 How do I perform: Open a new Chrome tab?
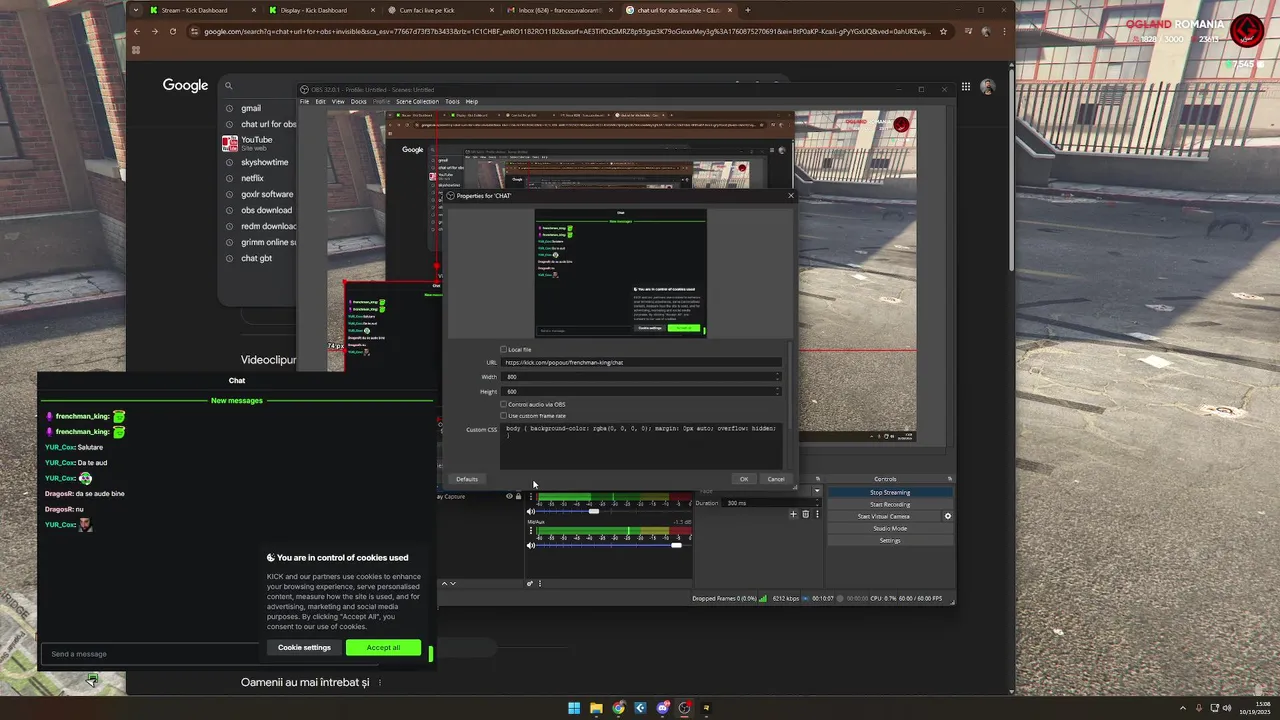pyautogui.click(x=747, y=10)
